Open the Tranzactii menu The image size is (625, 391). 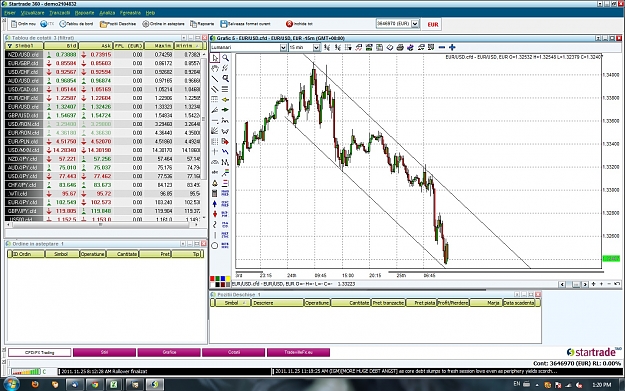60,13
